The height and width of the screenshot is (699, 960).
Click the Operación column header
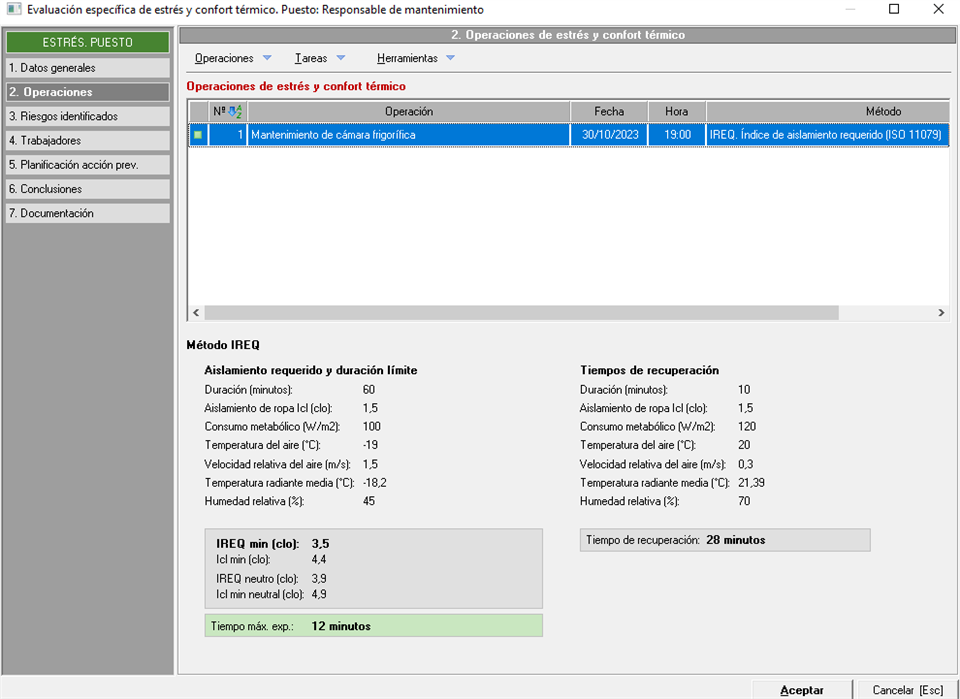pyautogui.click(x=408, y=112)
